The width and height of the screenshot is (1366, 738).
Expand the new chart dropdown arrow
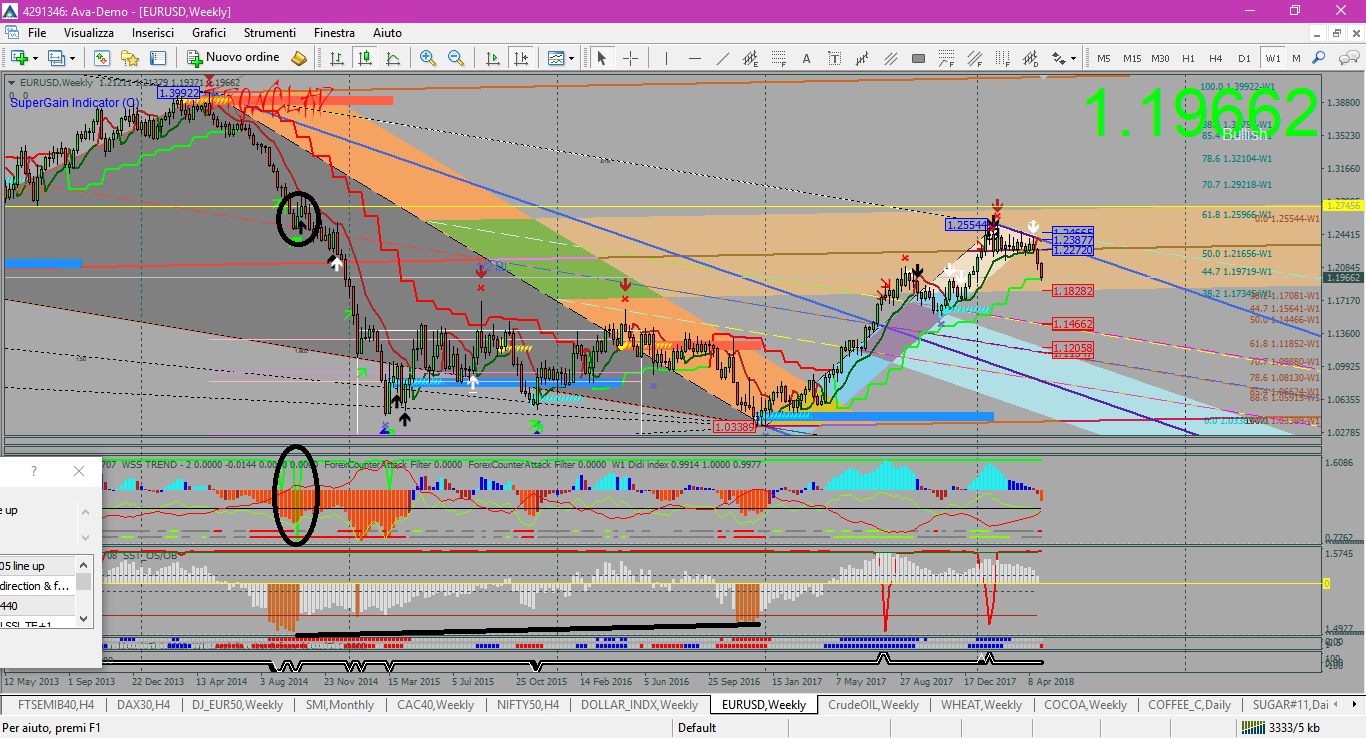[x=35, y=58]
